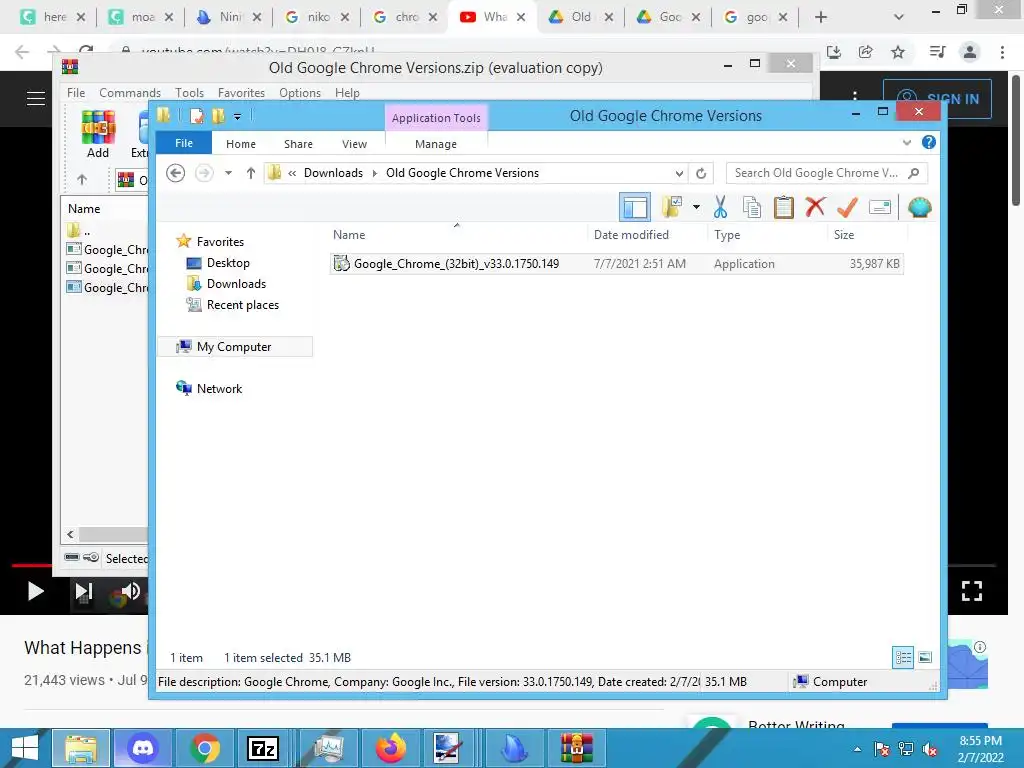Open Explorer help question mark icon
The image size is (1024, 768).
point(929,142)
